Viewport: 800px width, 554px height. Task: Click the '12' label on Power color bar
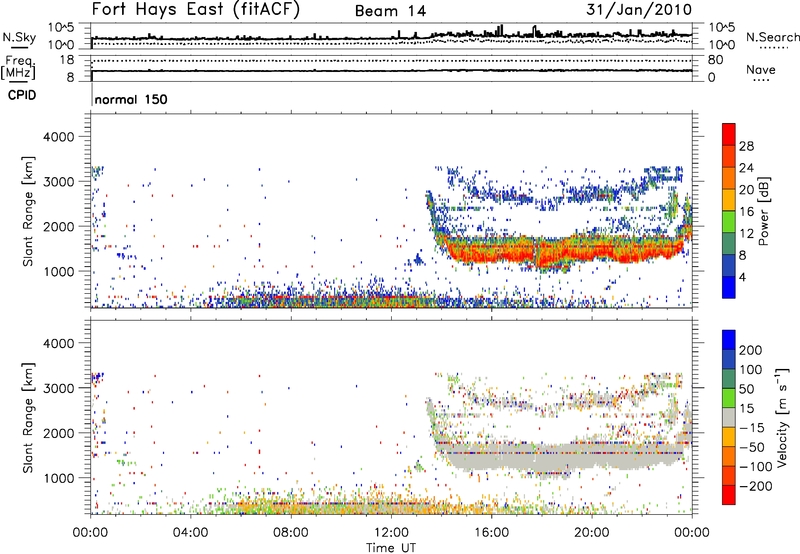click(x=746, y=234)
